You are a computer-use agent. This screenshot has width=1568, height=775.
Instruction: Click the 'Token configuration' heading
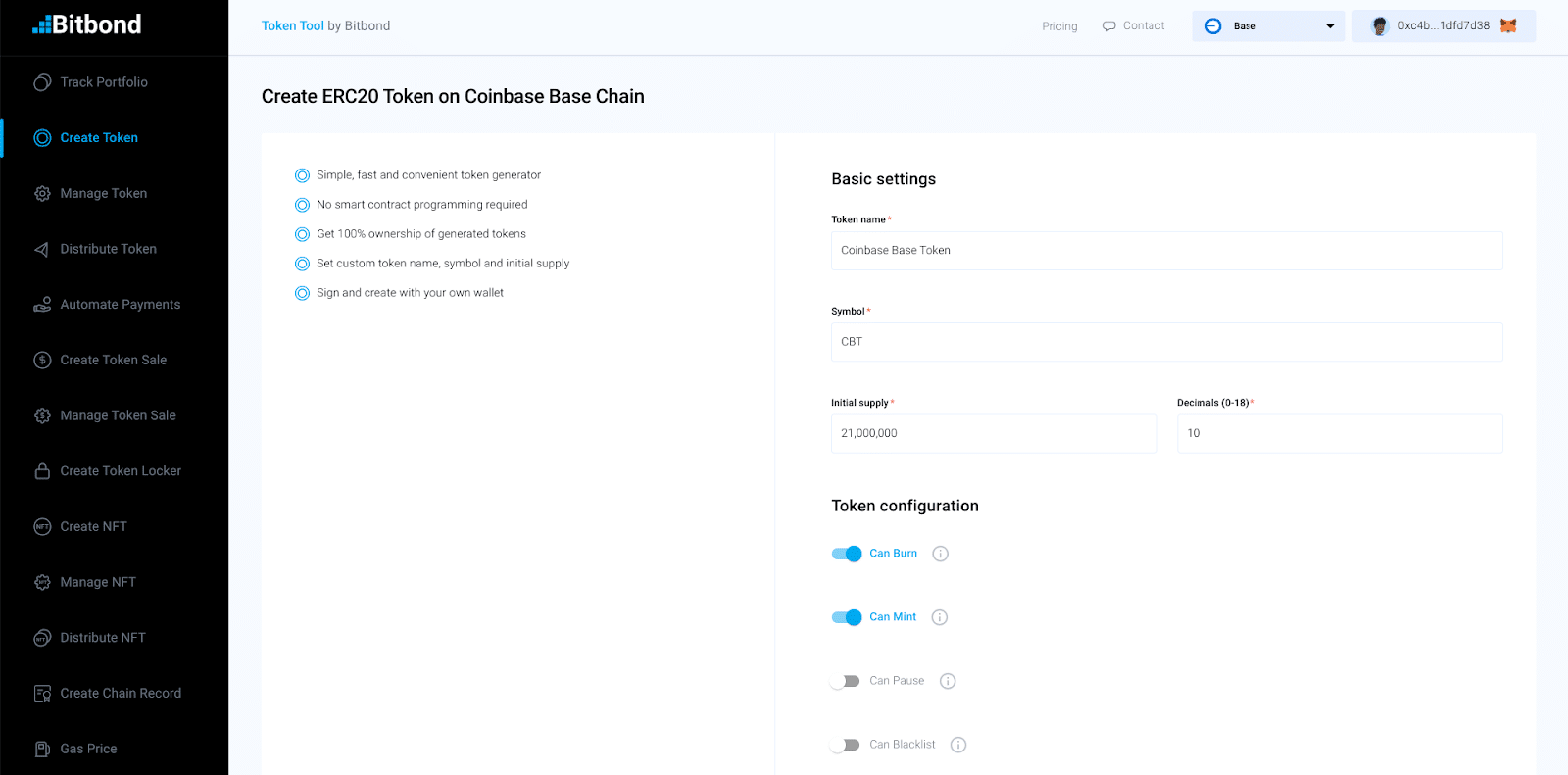pos(905,507)
